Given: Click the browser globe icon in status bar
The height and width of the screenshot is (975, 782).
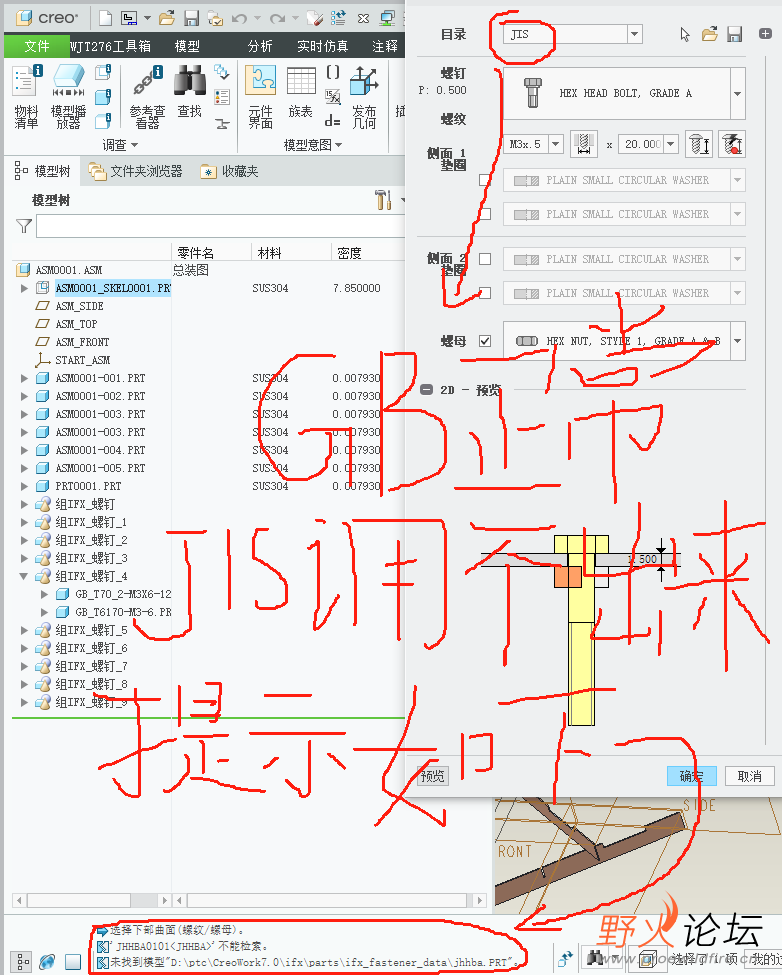Looking at the screenshot, I should point(47,961).
